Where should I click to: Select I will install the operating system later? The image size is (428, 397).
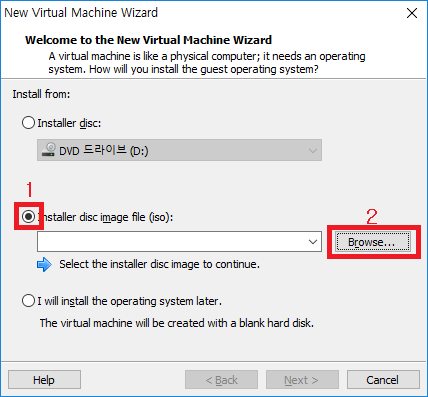tap(28, 301)
